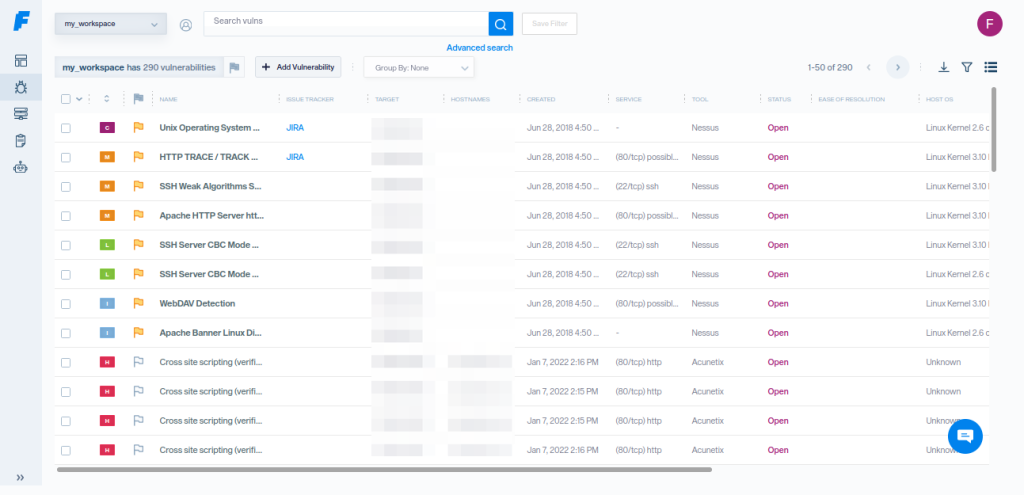Open the funnel filter icon
The width and height of the screenshot is (1024, 495).
point(967,67)
